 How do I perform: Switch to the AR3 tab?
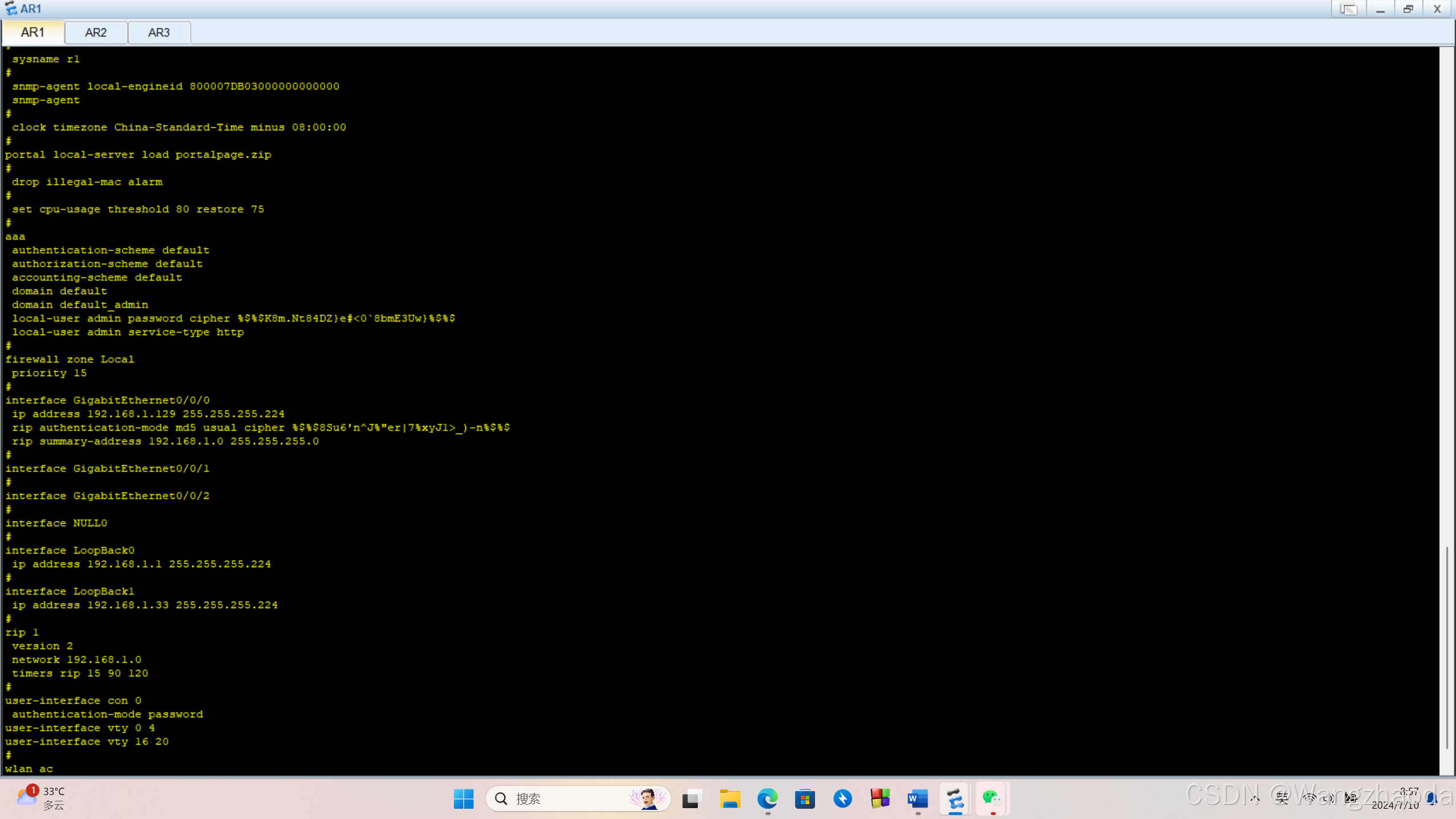click(x=159, y=32)
